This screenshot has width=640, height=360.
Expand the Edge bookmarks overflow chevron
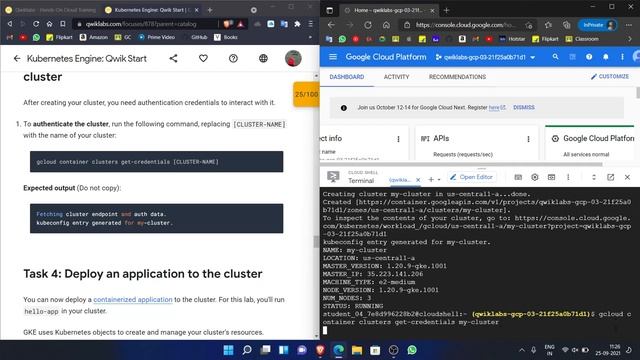coord(630,39)
